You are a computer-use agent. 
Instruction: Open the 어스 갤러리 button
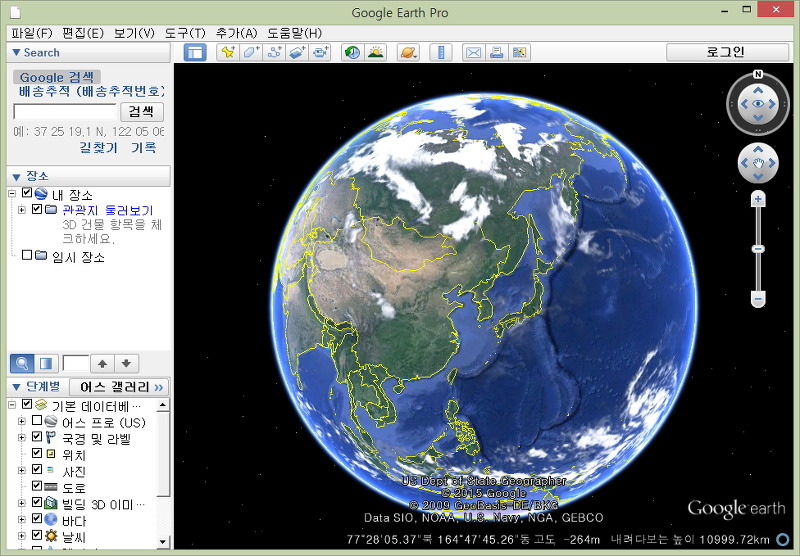[119, 387]
